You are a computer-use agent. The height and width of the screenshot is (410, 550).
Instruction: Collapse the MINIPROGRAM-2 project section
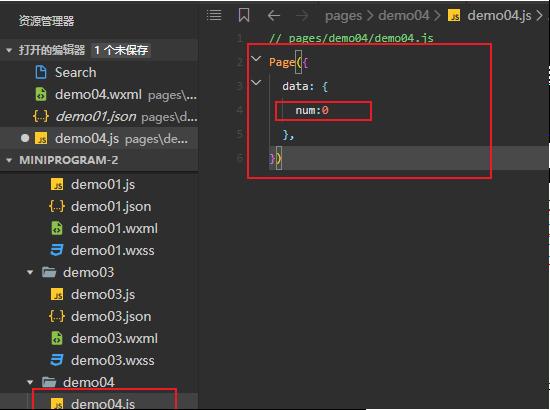(9, 161)
